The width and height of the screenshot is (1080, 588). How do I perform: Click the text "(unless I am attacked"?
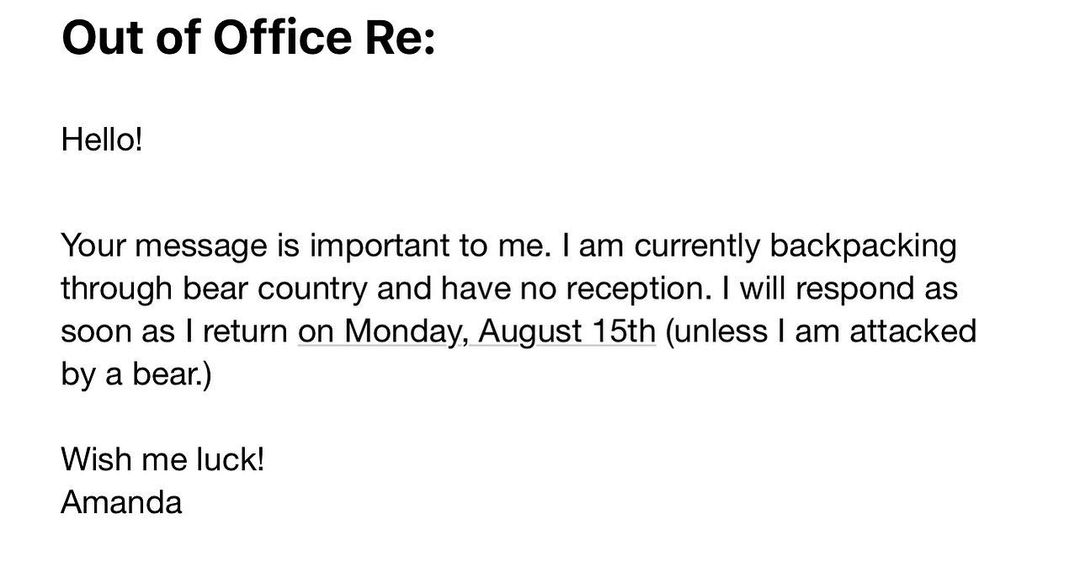(x=820, y=330)
